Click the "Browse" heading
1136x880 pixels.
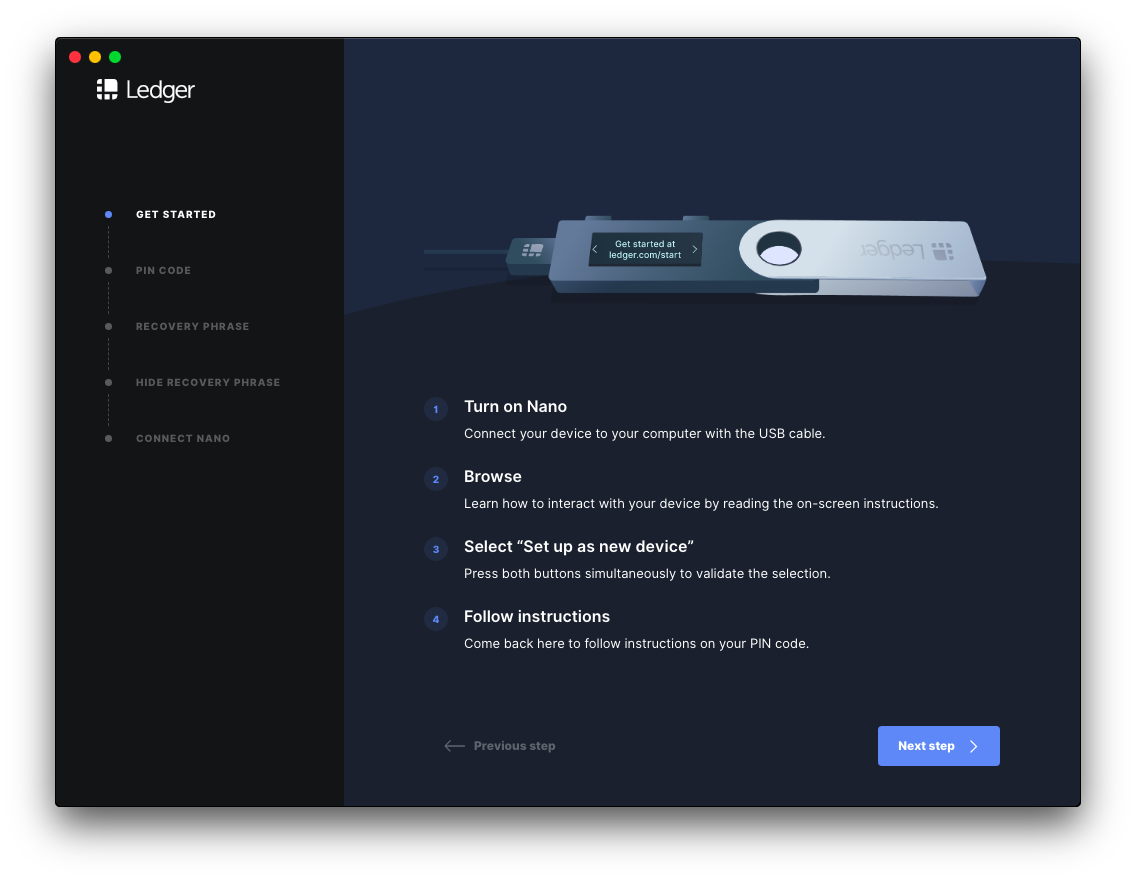point(493,477)
